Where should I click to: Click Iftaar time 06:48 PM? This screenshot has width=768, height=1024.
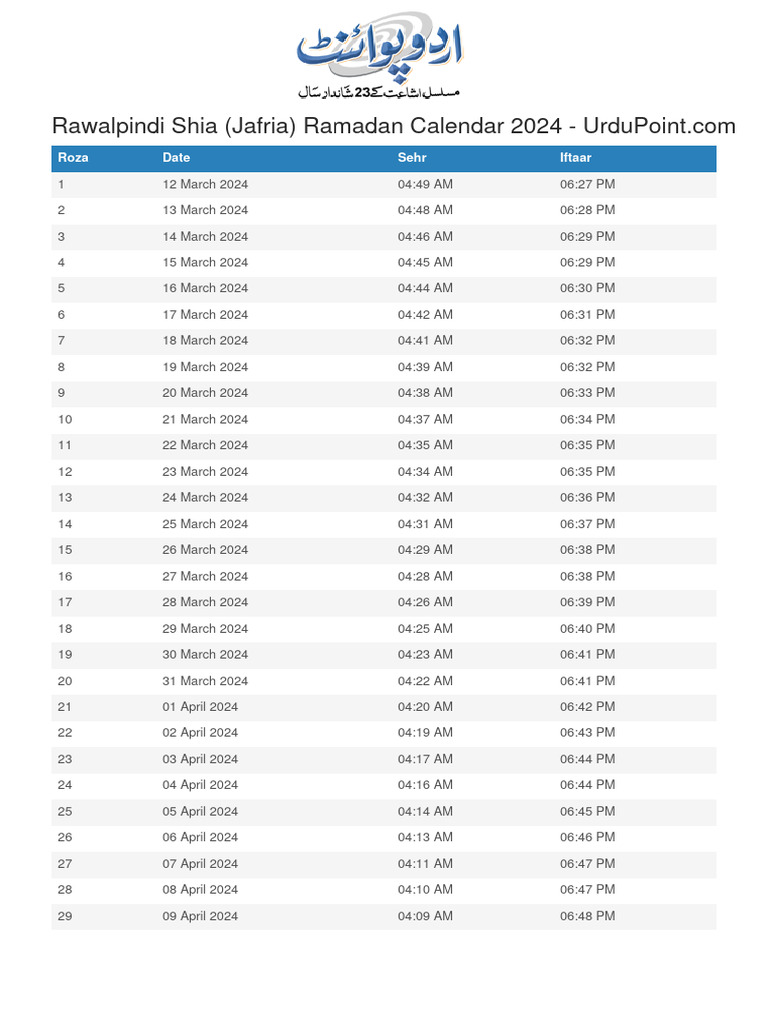pyautogui.click(x=587, y=916)
